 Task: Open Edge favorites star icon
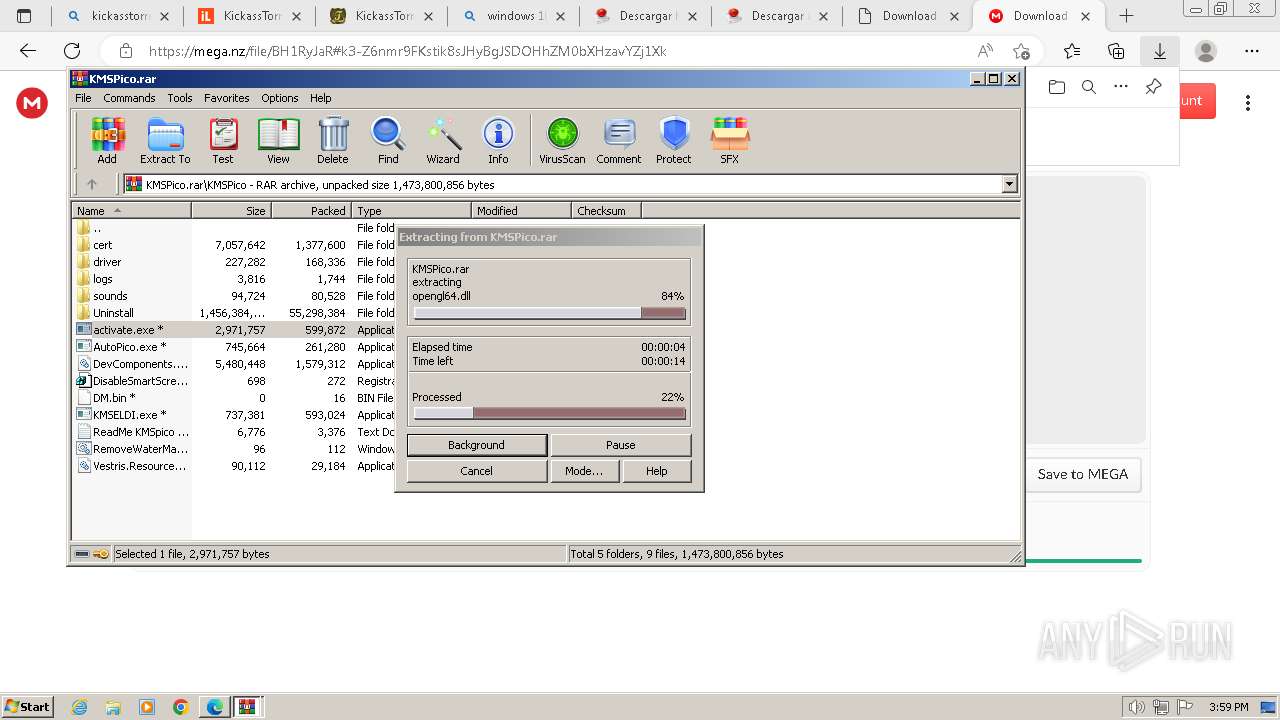pos(1072,51)
